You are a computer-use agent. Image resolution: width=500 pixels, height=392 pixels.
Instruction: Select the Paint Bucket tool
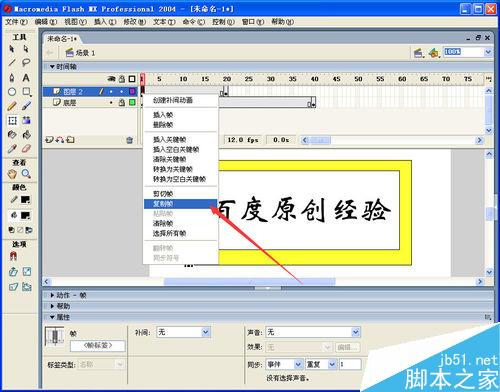point(26,135)
